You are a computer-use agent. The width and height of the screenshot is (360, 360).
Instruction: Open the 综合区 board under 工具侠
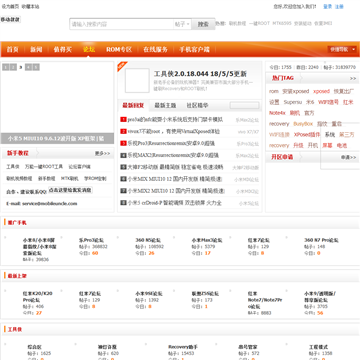34,347
